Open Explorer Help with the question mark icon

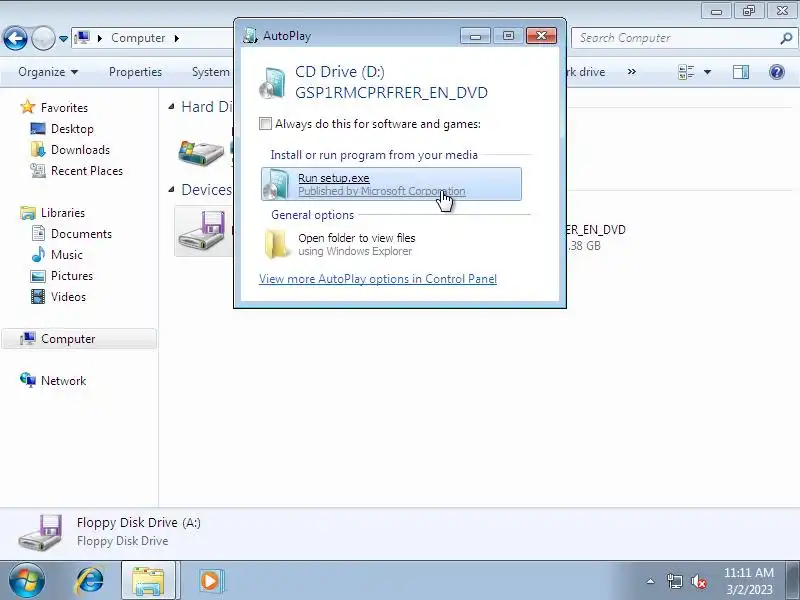click(x=777, y=72)
